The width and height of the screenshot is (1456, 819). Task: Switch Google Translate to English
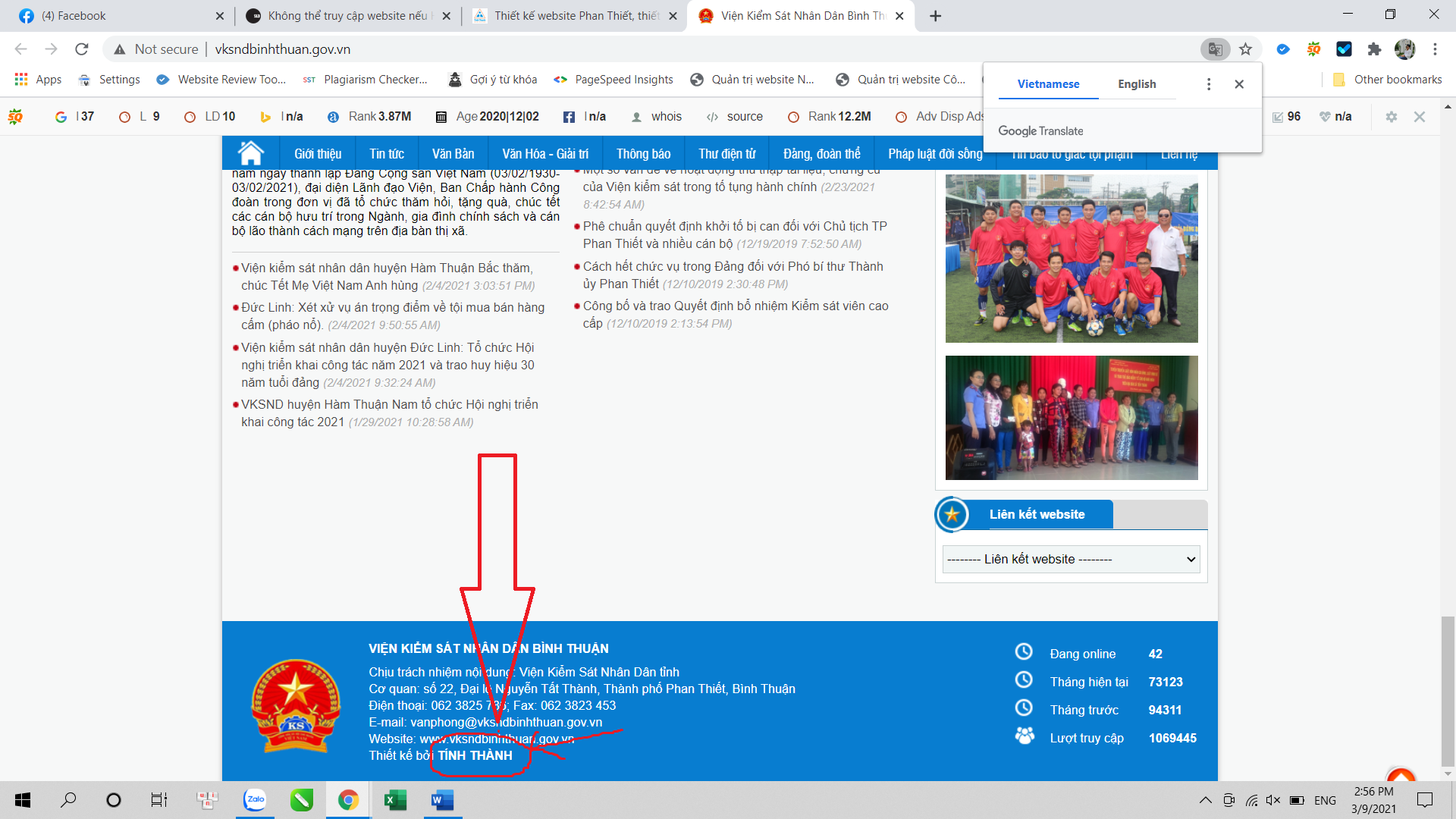click(x=1137, y=84)
